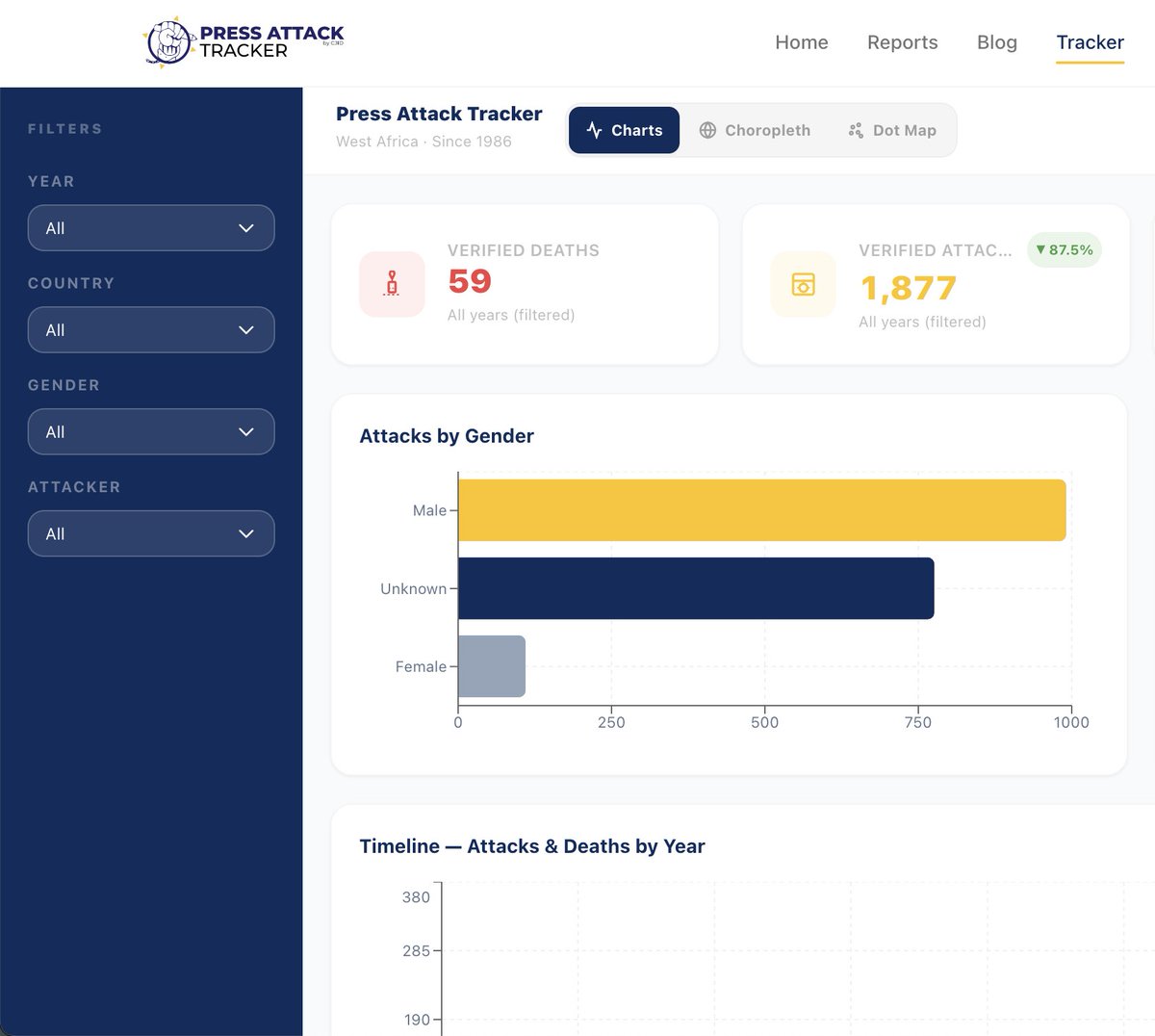Click the Press Attack Tracker logo

point(244,42)
